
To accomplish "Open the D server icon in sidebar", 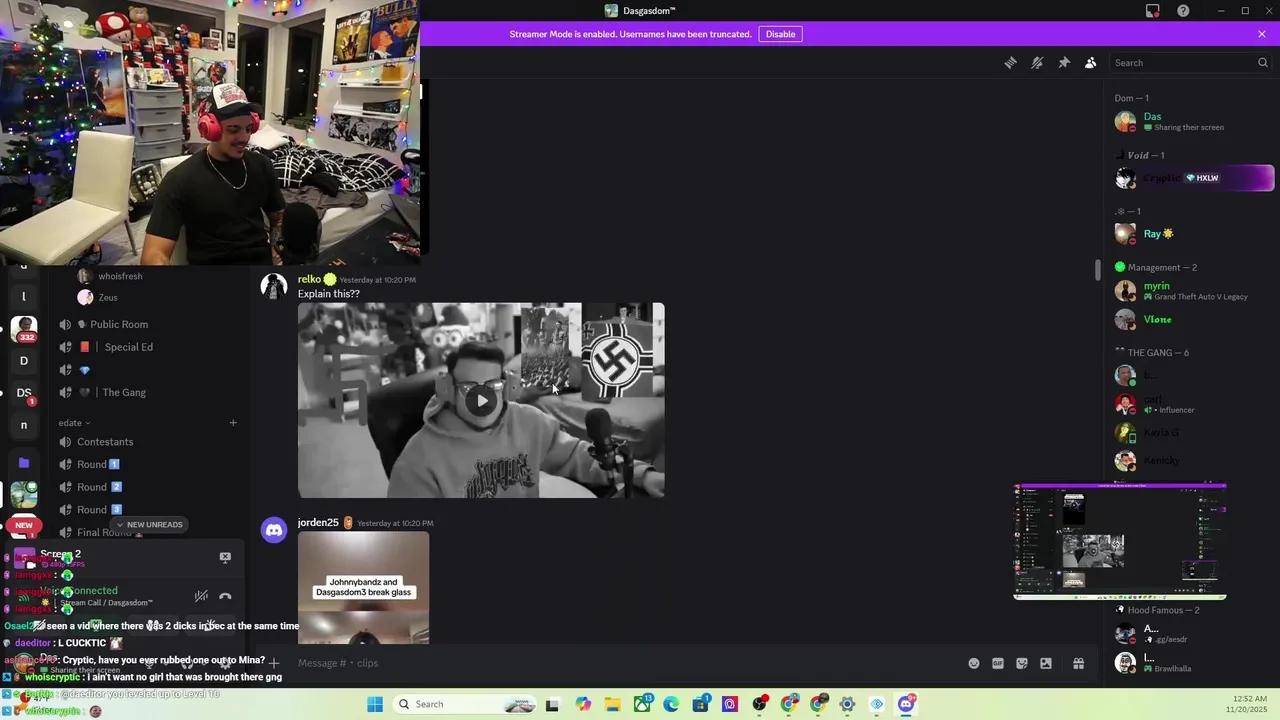I will tap(24, 361).
